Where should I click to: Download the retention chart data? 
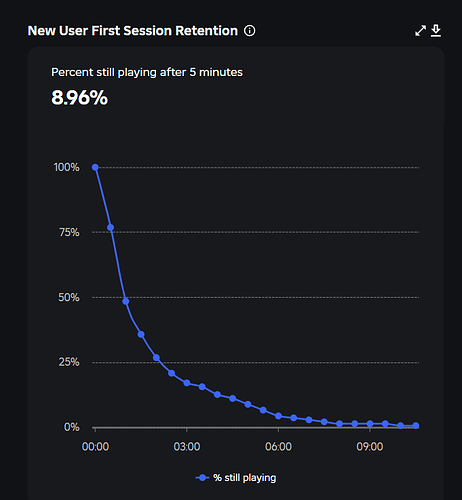(436, 30)
